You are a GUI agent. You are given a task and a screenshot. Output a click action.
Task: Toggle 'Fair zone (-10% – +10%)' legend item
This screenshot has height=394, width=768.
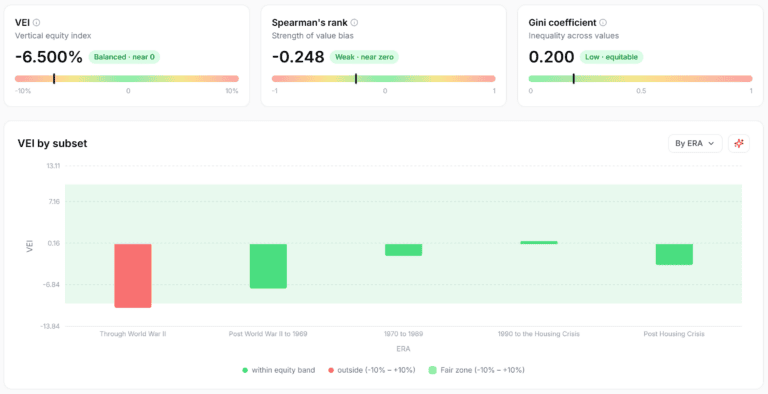tap(476, 370)
